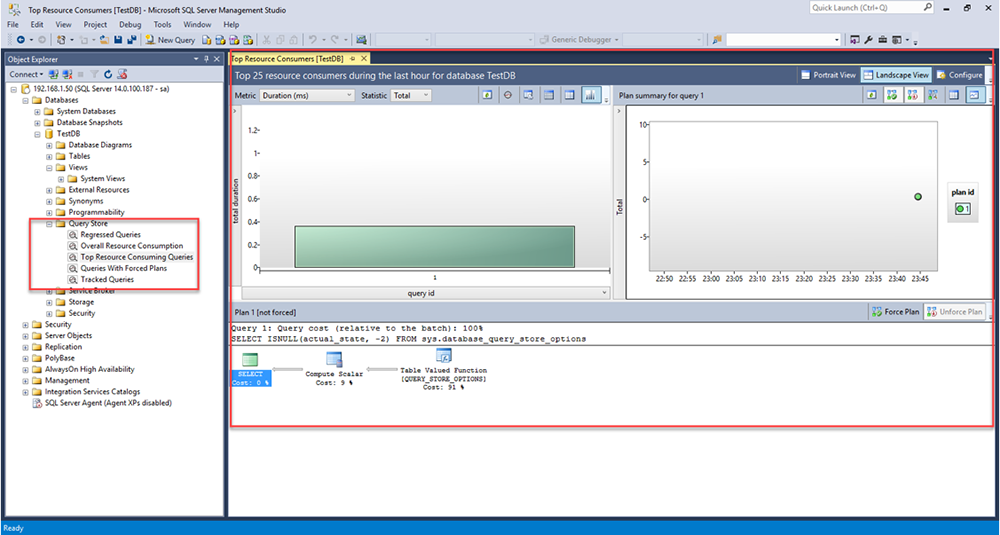Click the wrench Properties icon in toolbar
1000x535 pixels.
[x=868, y=40]
